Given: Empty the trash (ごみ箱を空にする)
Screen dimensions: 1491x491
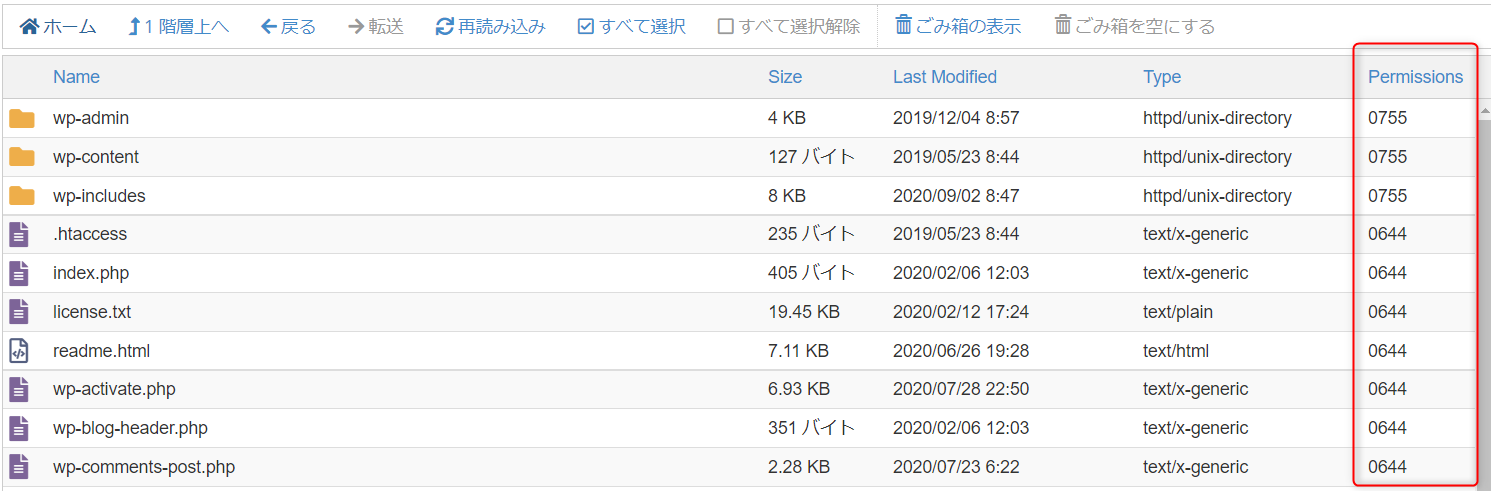Looking at the screenshot, I should [x=1063, y=26].
